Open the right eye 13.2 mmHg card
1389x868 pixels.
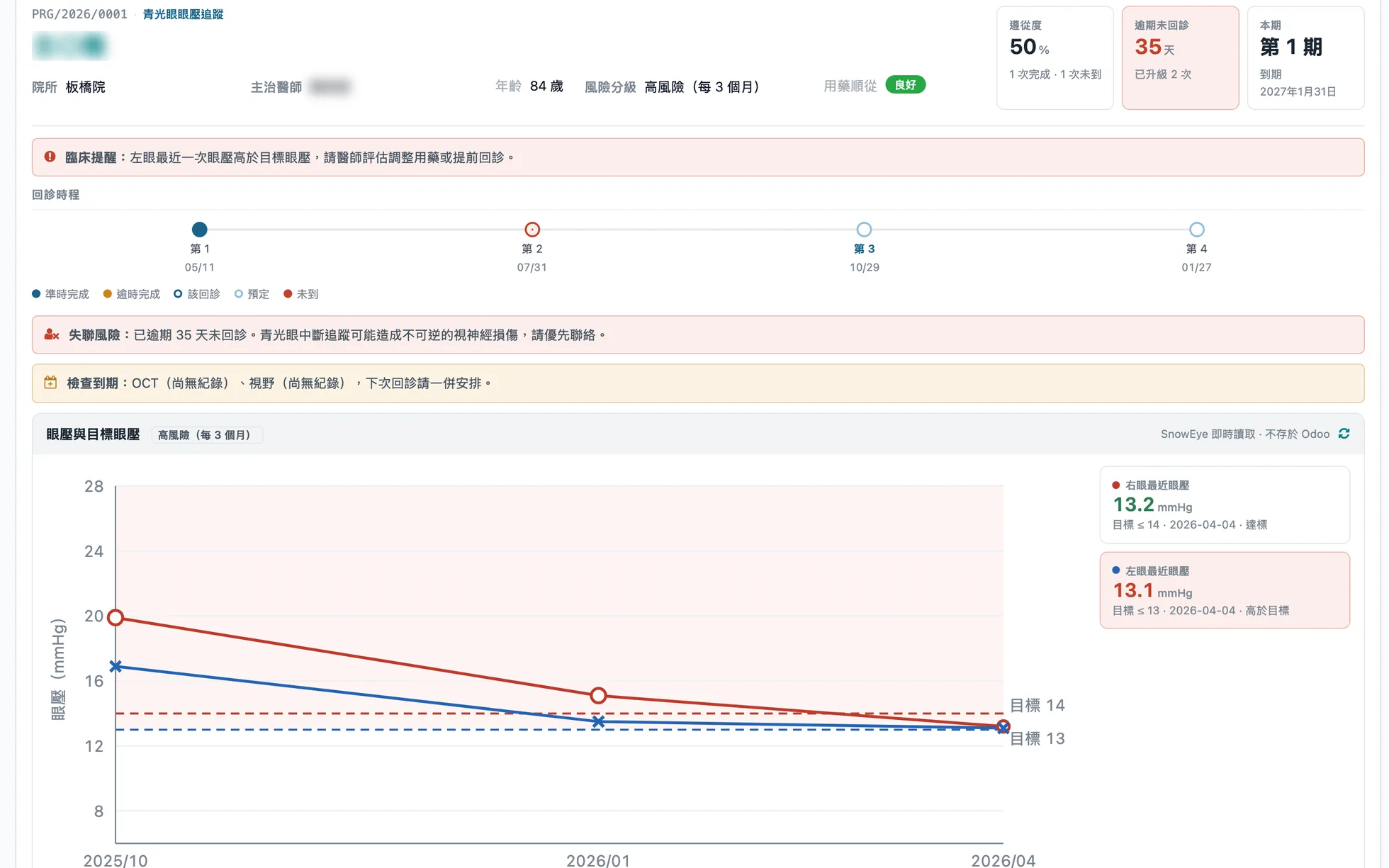[x=1225, y=505]
